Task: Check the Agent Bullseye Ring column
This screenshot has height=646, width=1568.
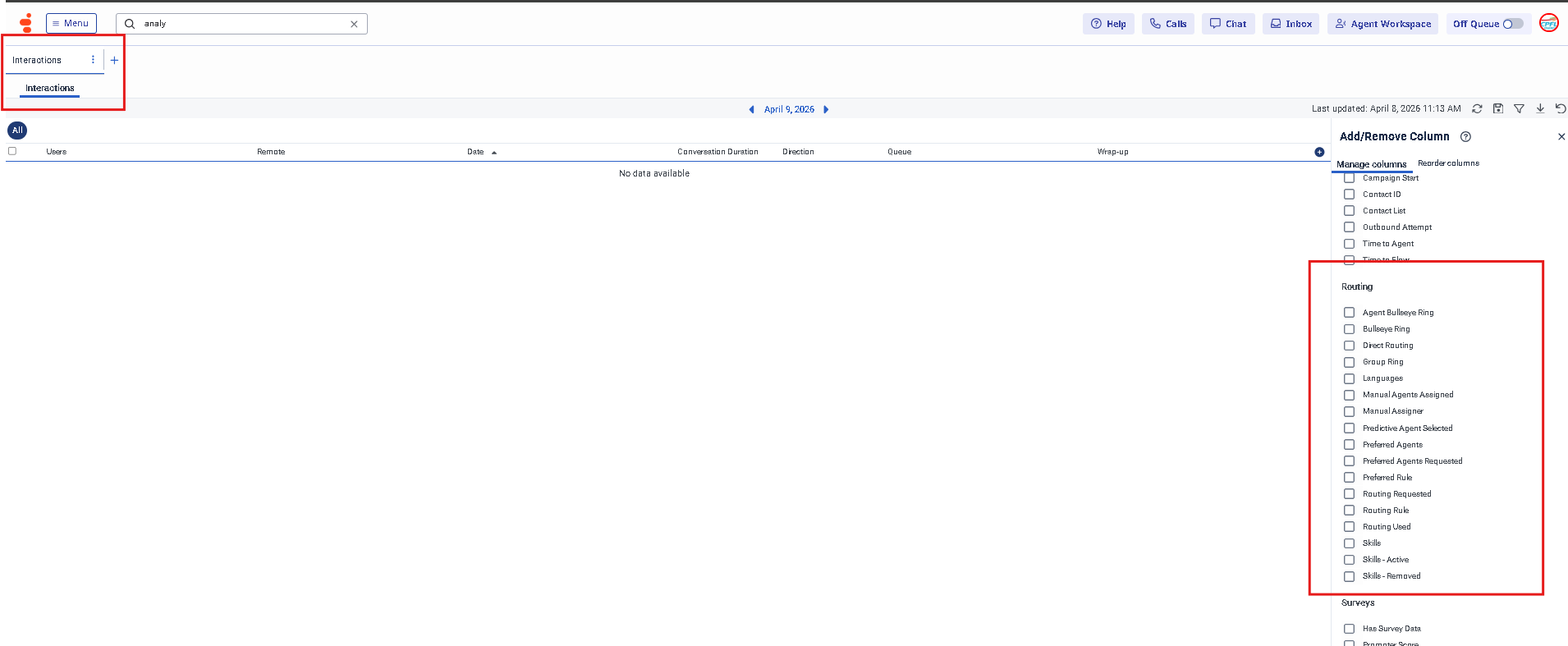Action: pyautogui.click(x=1349, y=313)
